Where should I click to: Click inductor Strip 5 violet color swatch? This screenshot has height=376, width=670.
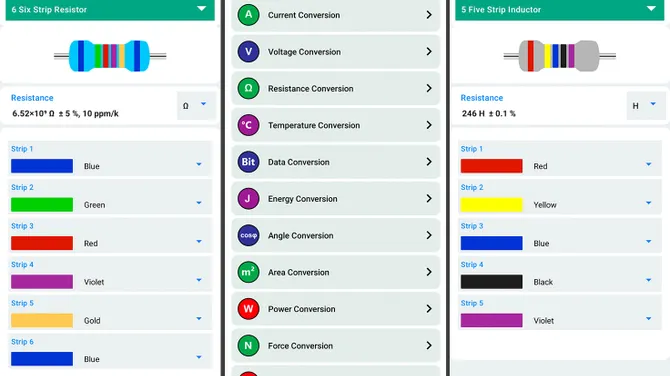(x=491, y=320)
